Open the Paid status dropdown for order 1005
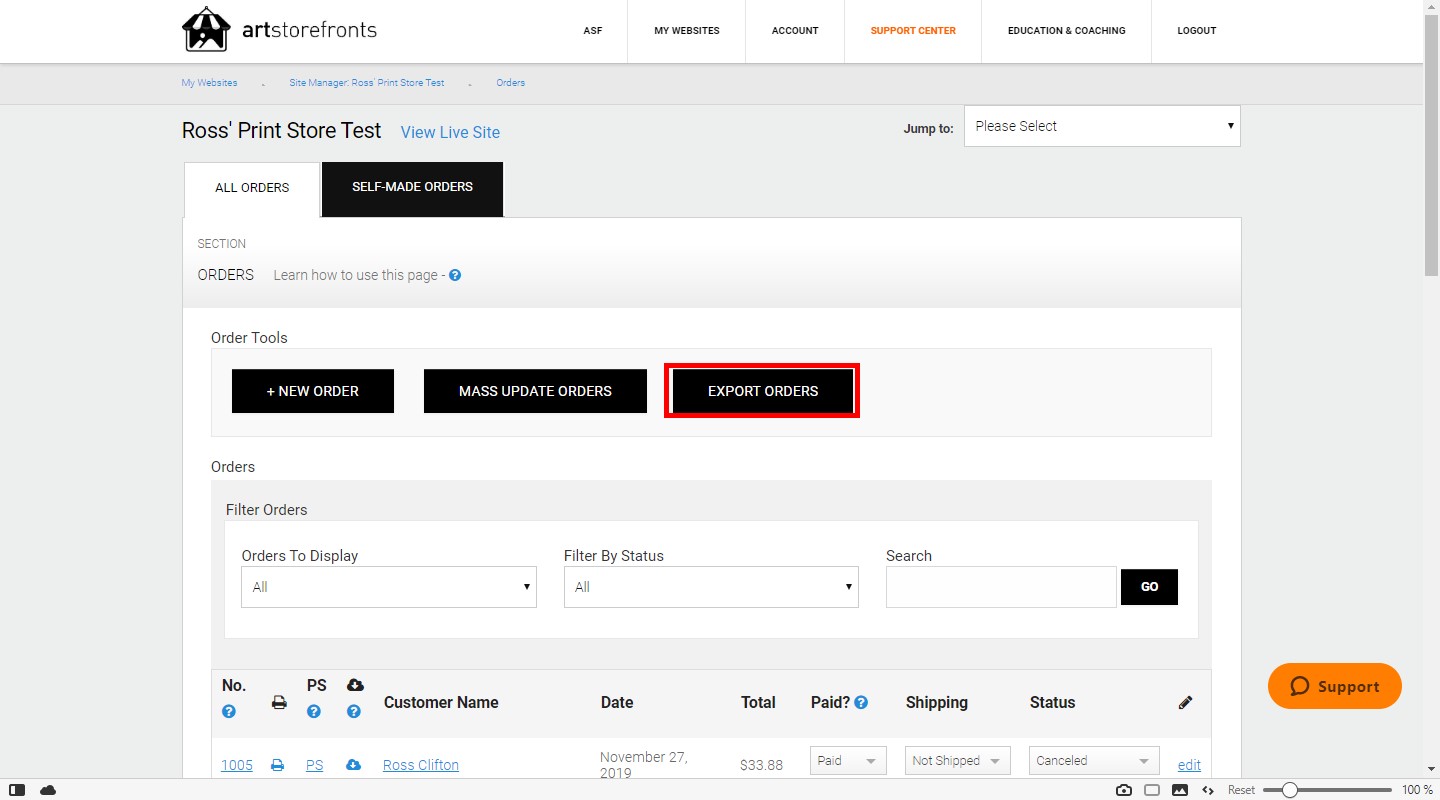This screenshot has height=800, width=1440. pos(848,761)
